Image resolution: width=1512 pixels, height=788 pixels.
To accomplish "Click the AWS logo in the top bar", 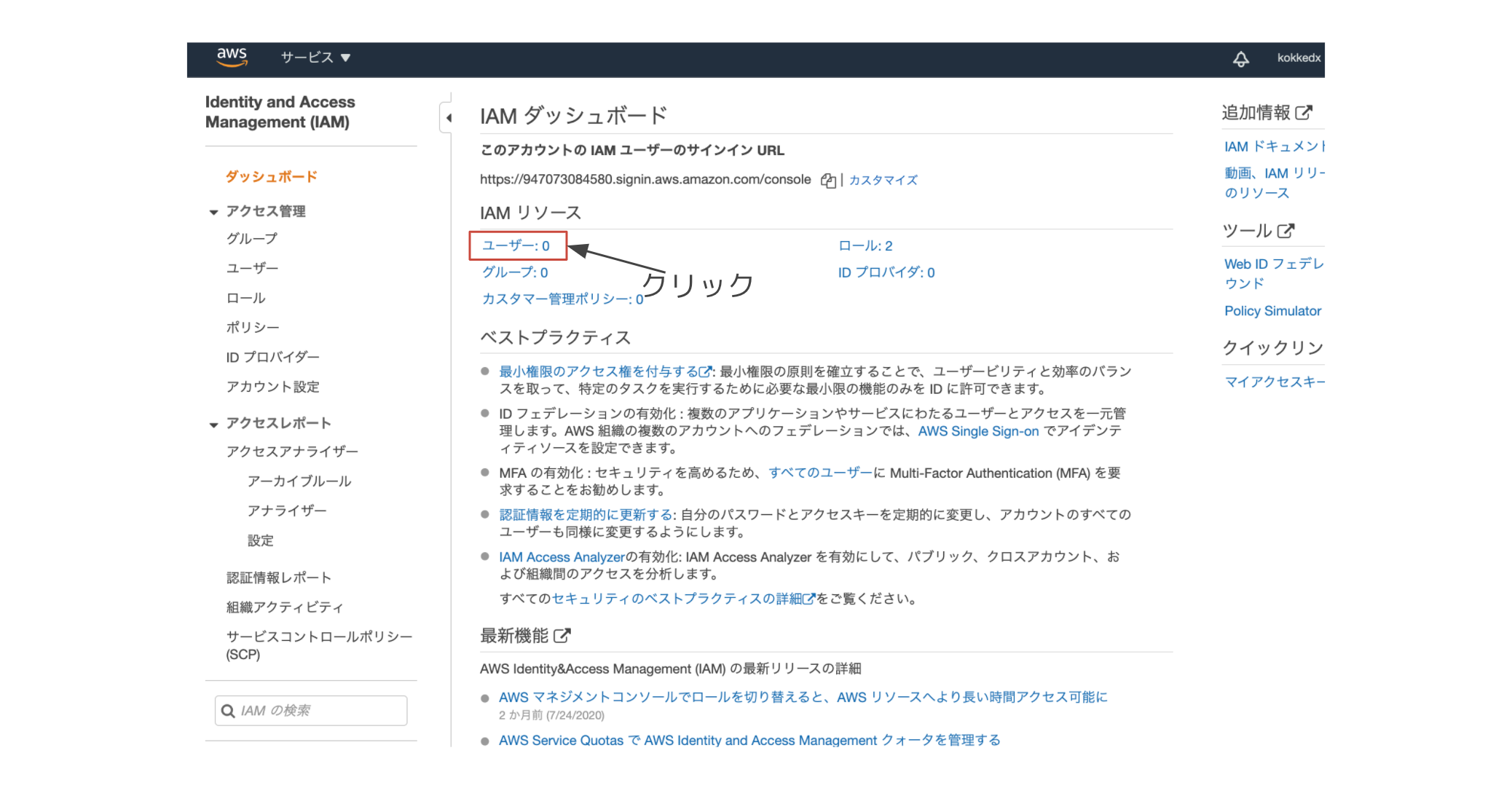I will 232,58.
